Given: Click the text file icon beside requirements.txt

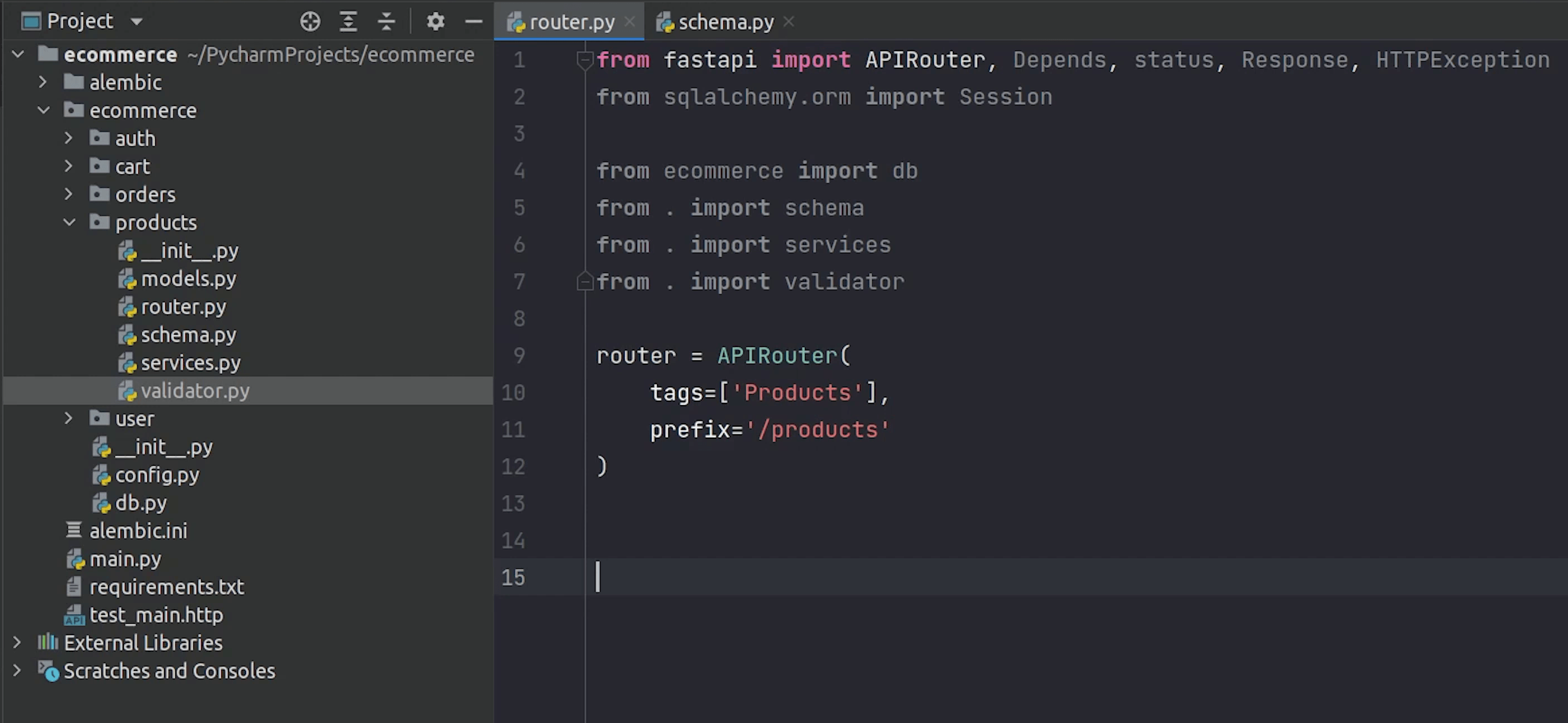Looking at the screenshot, I should [x=73, y=586].
